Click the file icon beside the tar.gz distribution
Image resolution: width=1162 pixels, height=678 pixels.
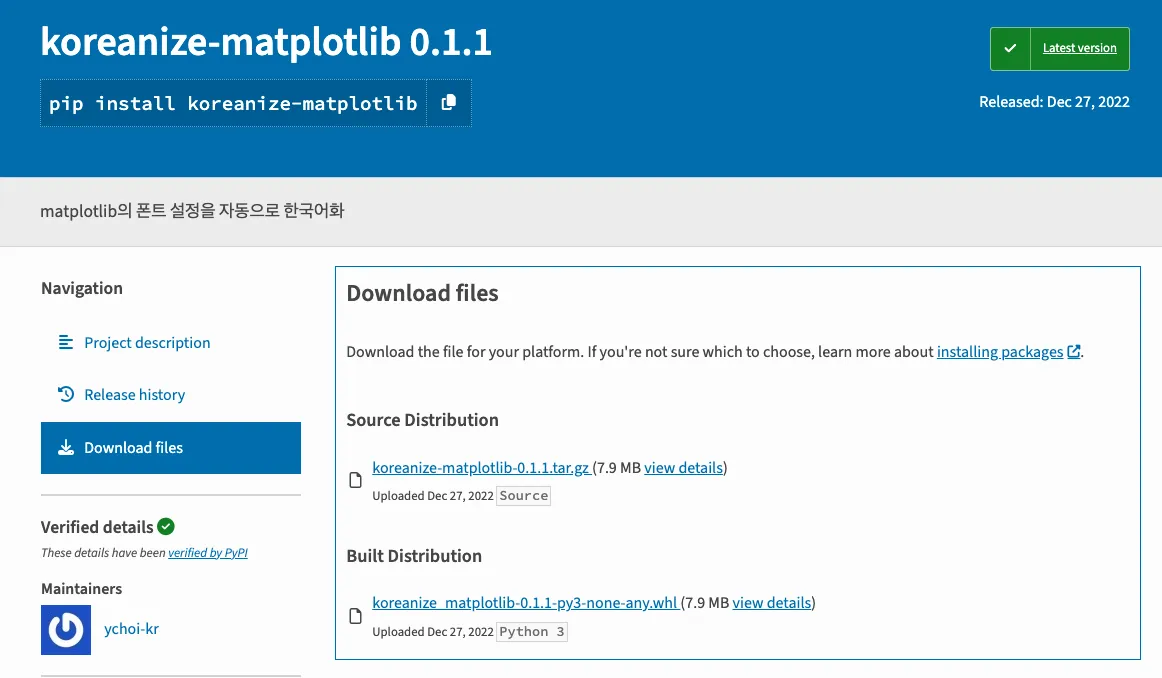[356, 480]
